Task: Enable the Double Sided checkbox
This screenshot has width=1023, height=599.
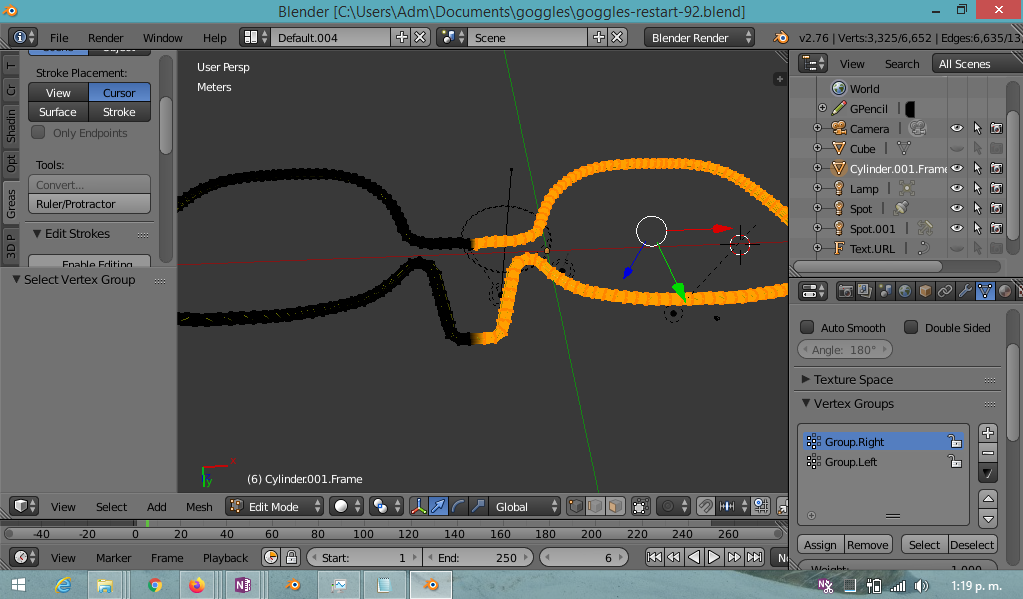Action: (911, 327)
